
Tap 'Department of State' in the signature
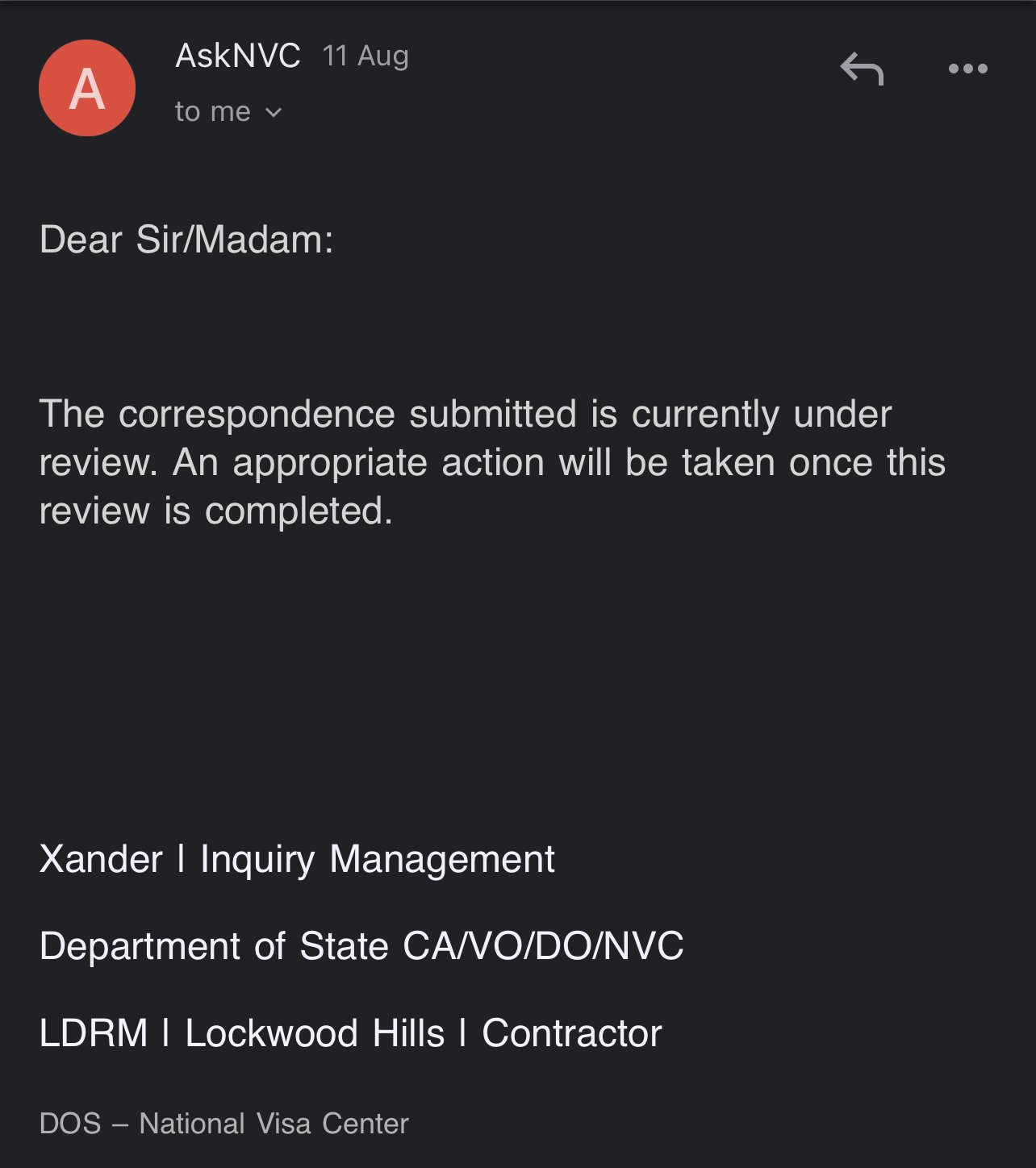pyautogui.click(x=214, y=946)
